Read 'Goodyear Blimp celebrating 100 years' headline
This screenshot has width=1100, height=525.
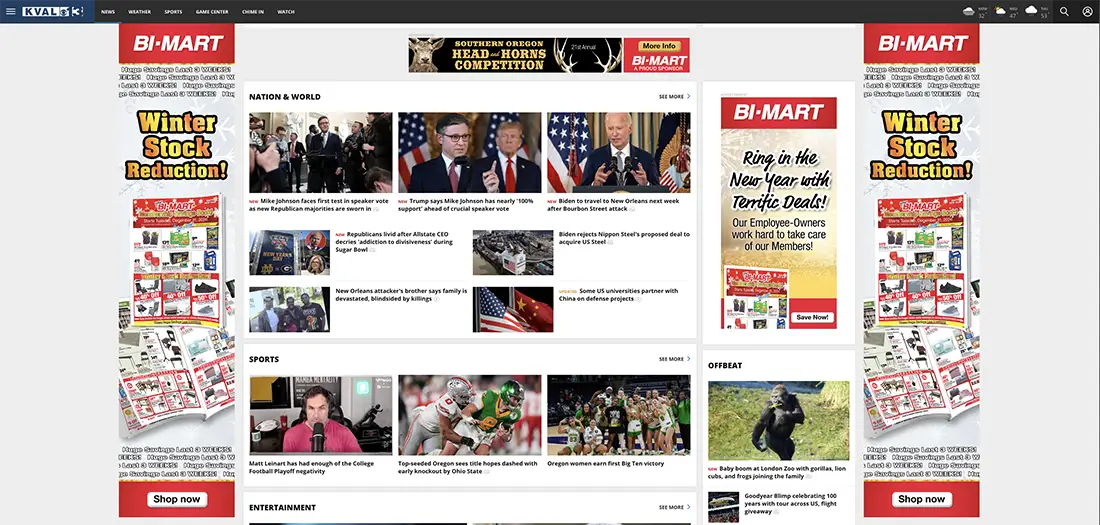(790, 503)
